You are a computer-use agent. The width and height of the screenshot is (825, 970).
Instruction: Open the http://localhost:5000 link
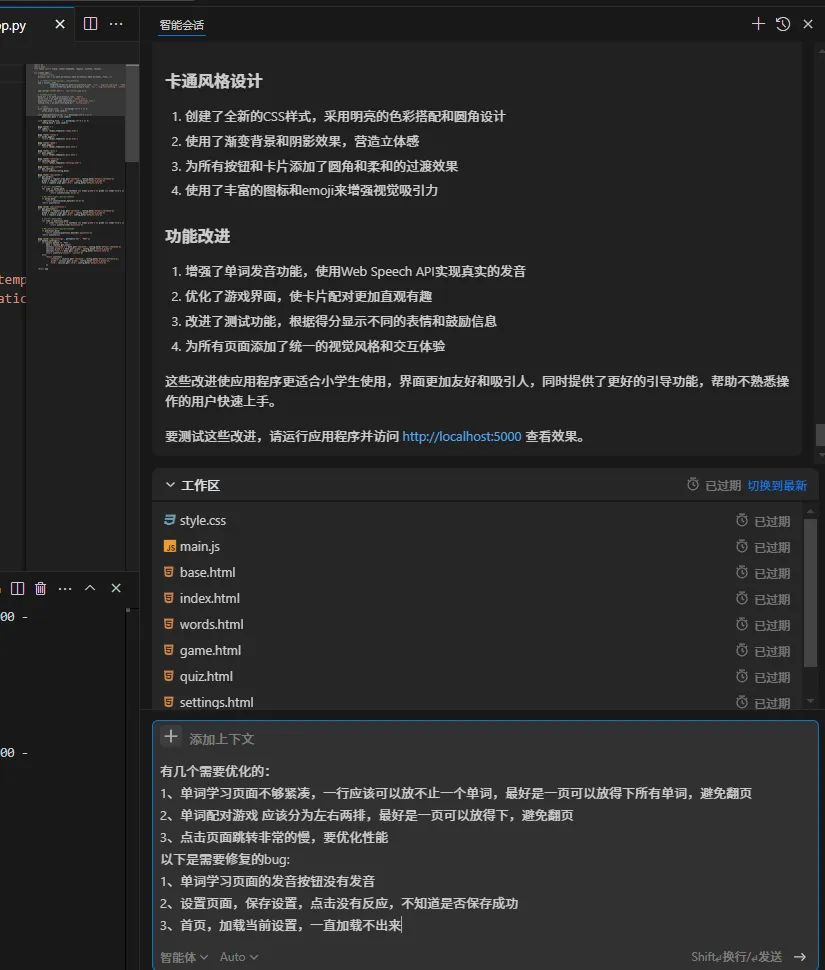click(x=461, y=436)
